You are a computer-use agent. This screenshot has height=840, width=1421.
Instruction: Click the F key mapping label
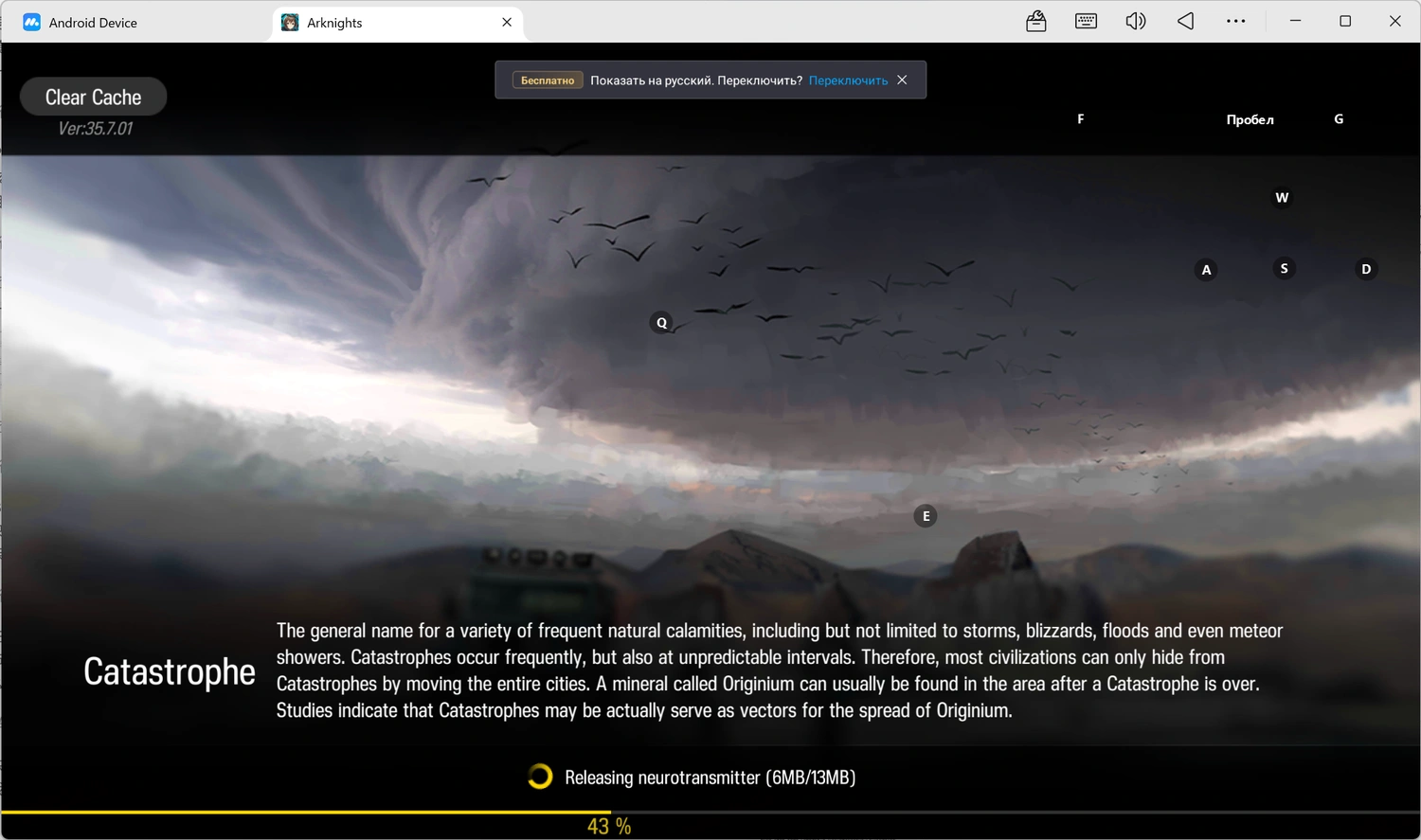point(1081,119)
